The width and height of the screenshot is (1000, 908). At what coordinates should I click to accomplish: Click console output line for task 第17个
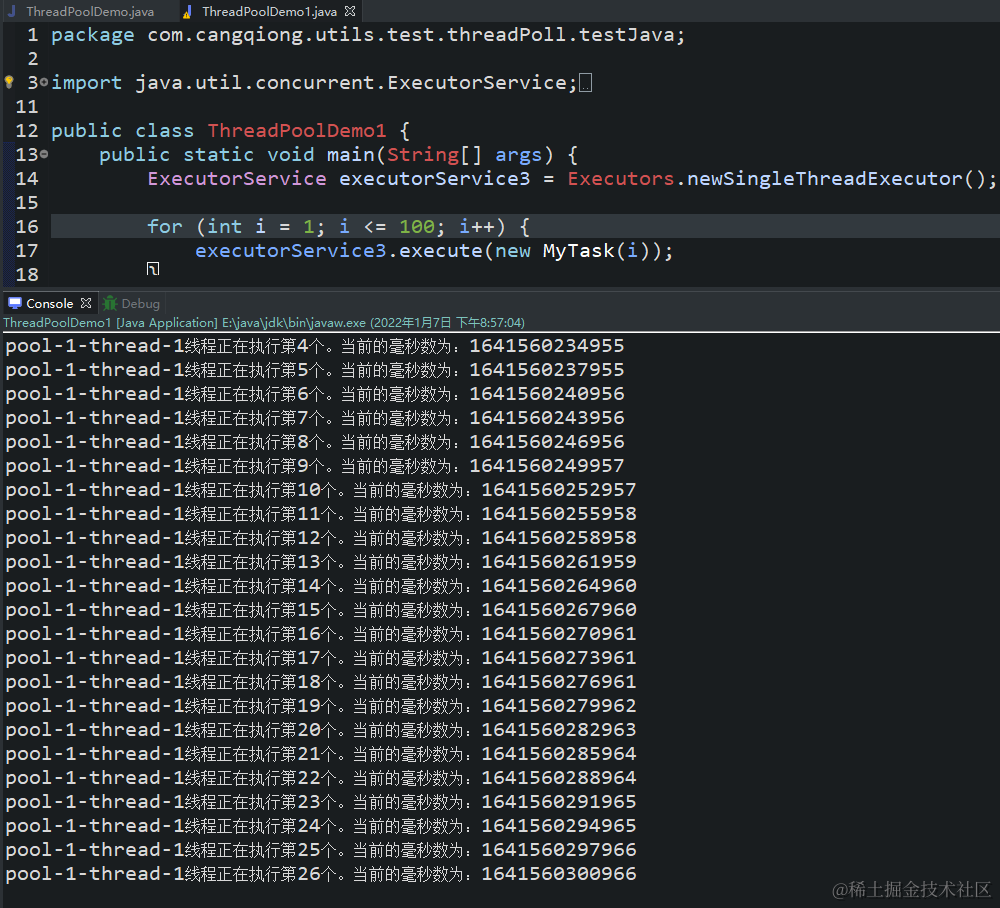(321, 659)
